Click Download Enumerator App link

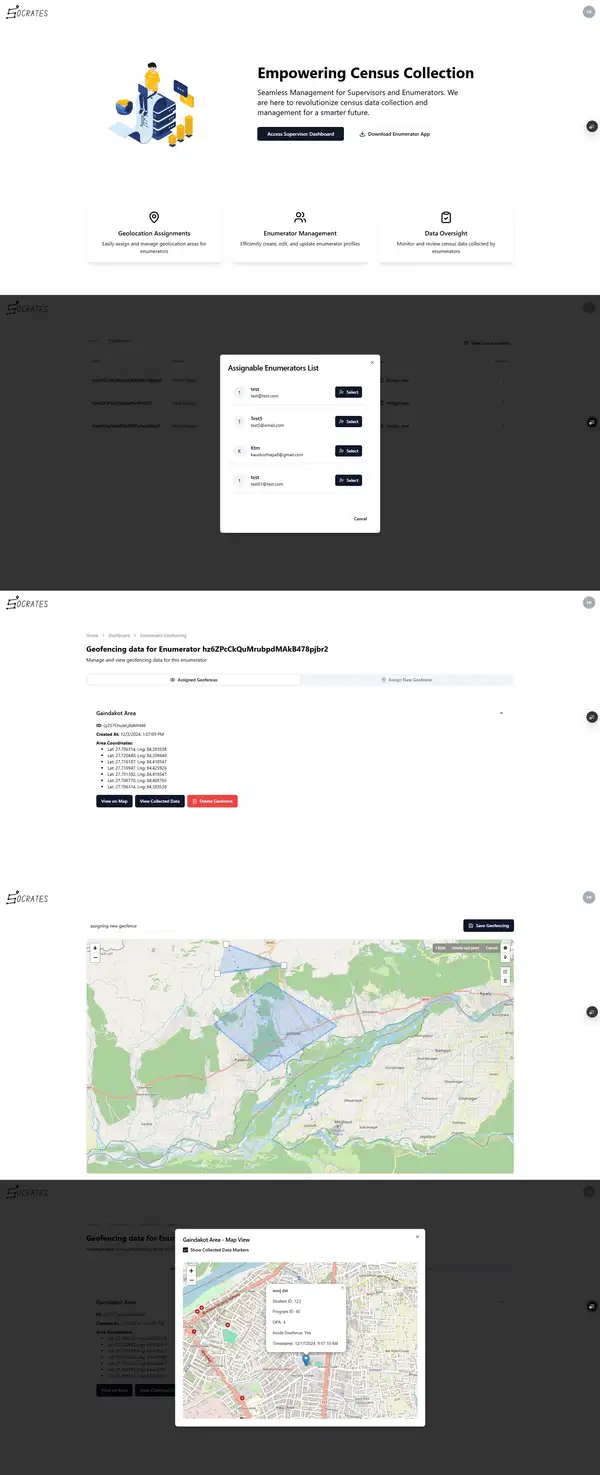[394, 133]
